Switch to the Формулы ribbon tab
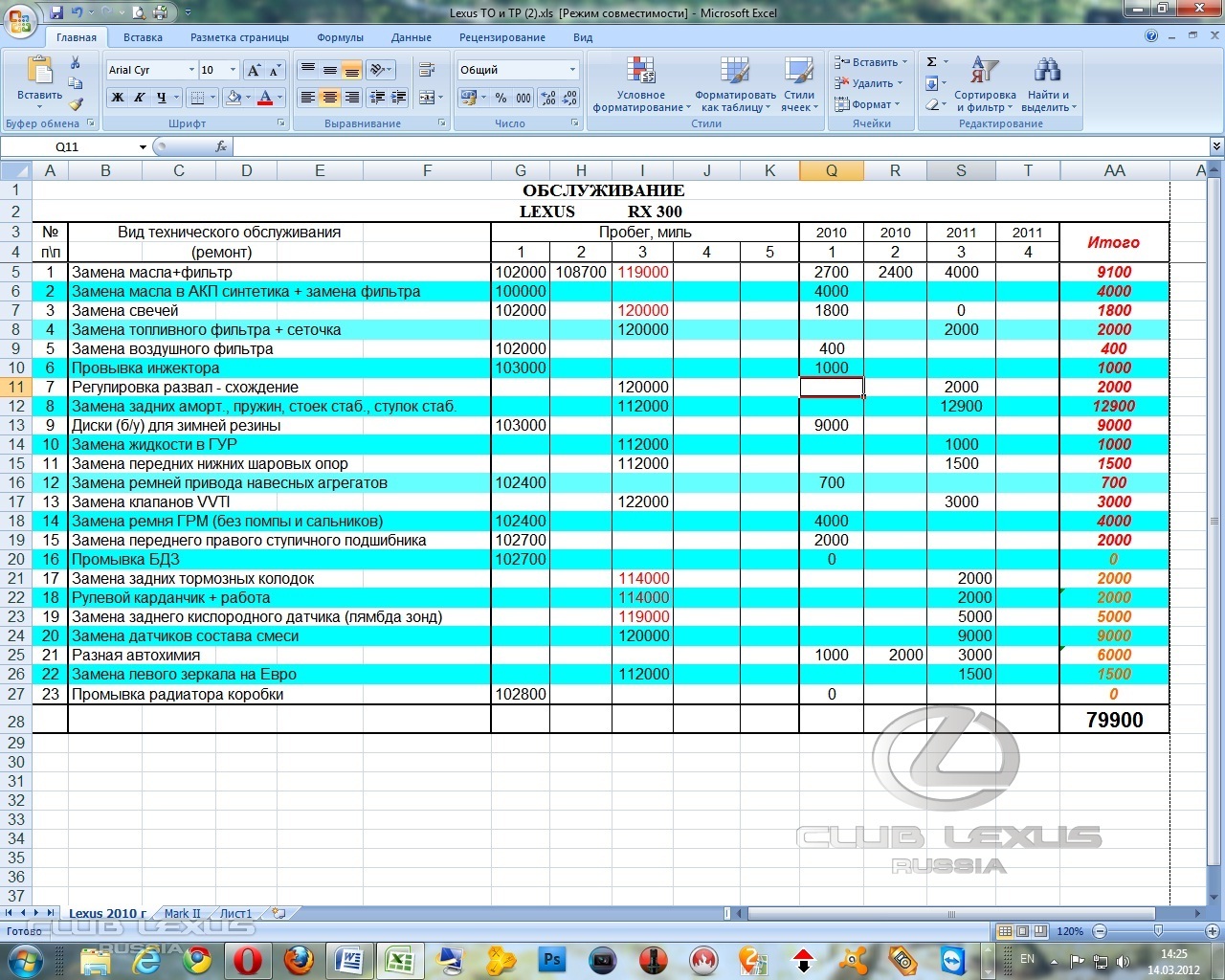The image size is (1225, 980). click(340, 37)
